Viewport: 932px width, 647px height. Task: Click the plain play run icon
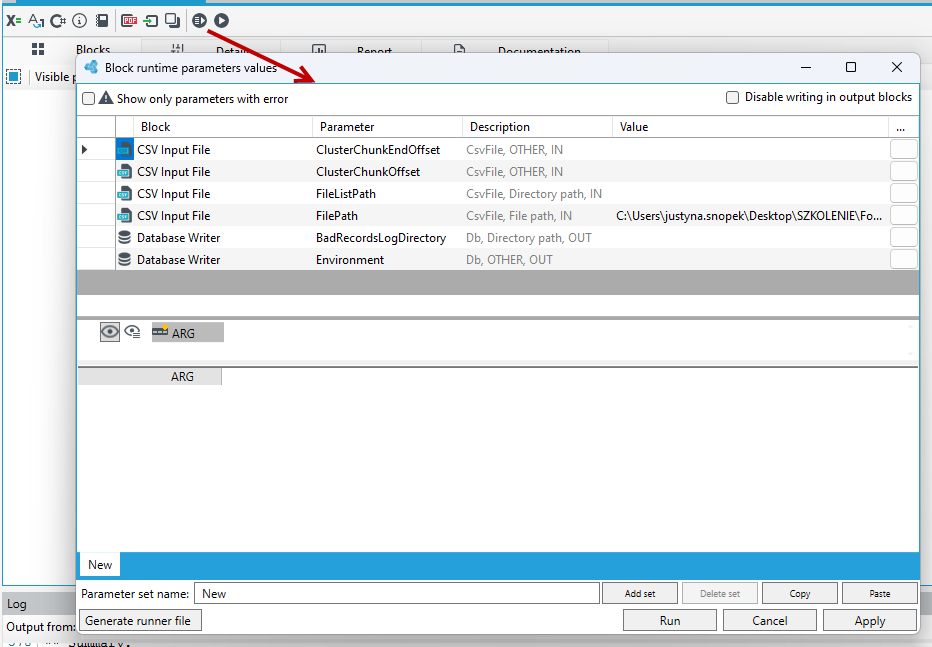[x=222, y=21]
